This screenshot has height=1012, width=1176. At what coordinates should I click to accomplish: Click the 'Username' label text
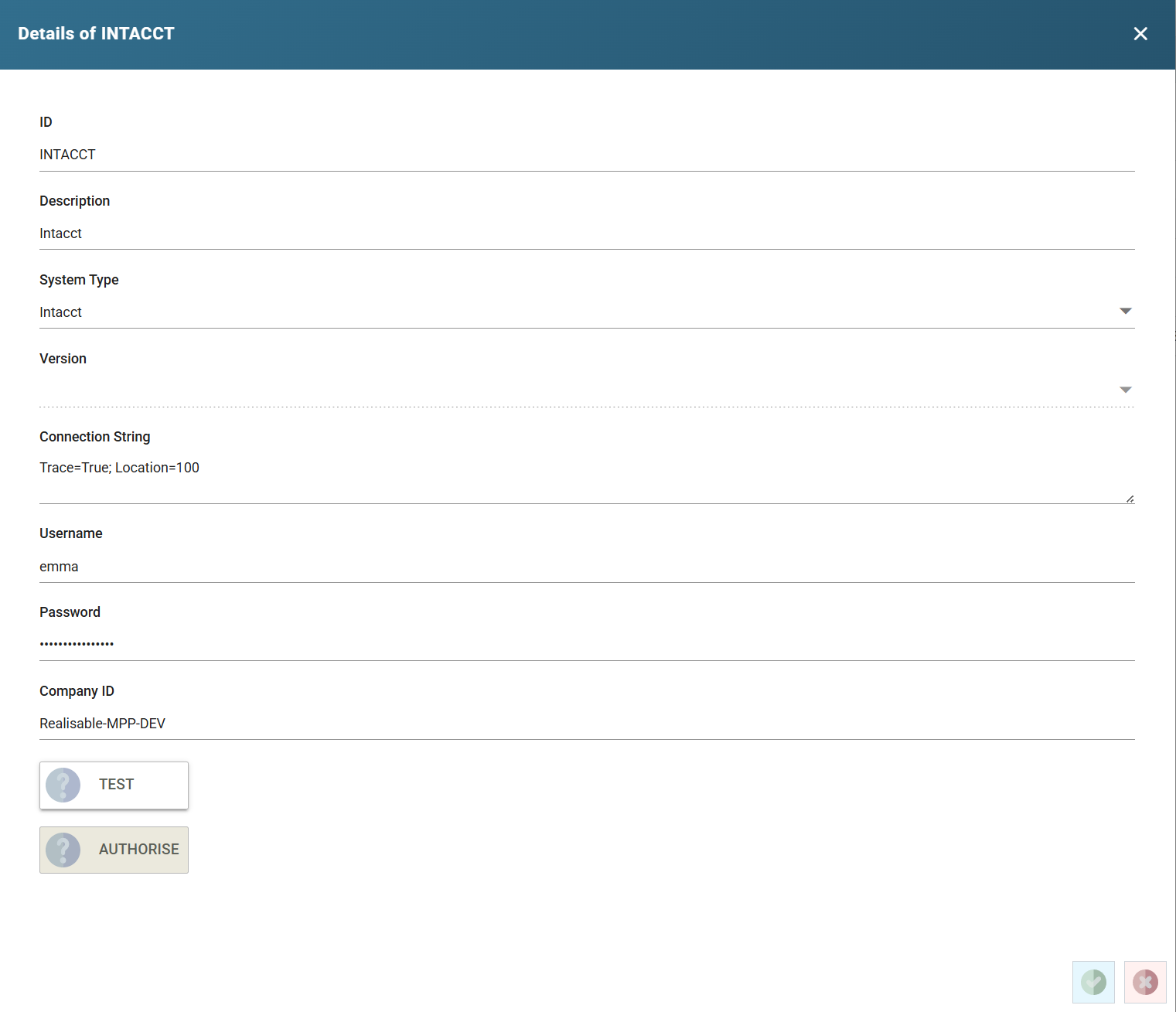(x=71, y=533)
